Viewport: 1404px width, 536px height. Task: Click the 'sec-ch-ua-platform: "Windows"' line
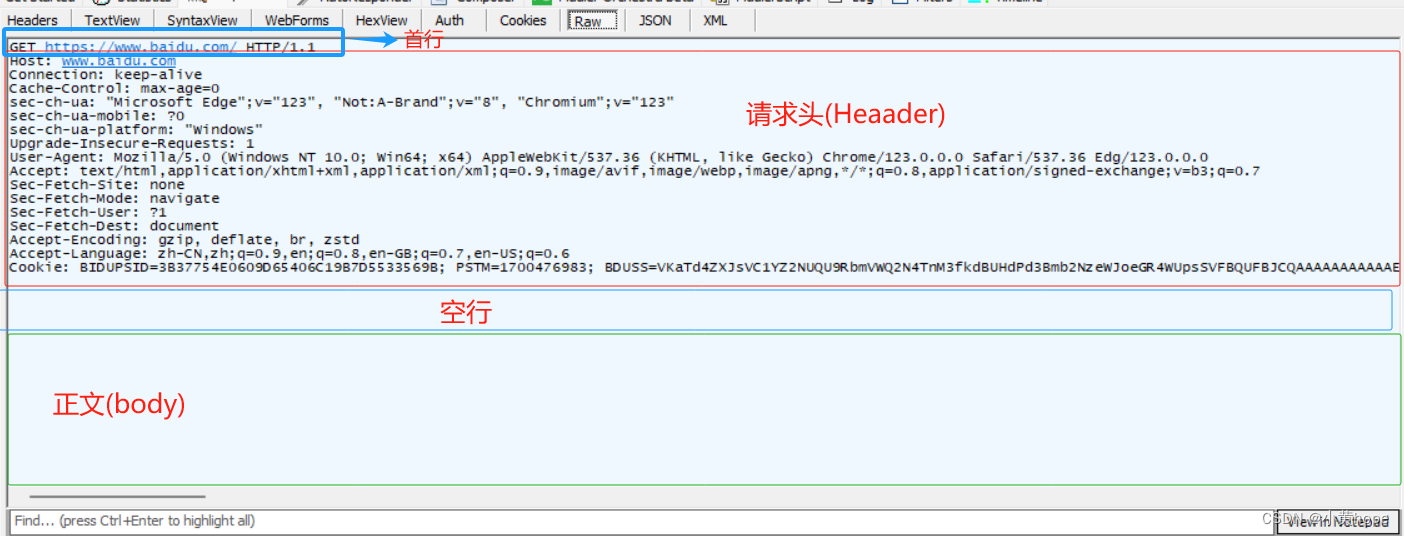pyautogui.click(x=136, y=130)
